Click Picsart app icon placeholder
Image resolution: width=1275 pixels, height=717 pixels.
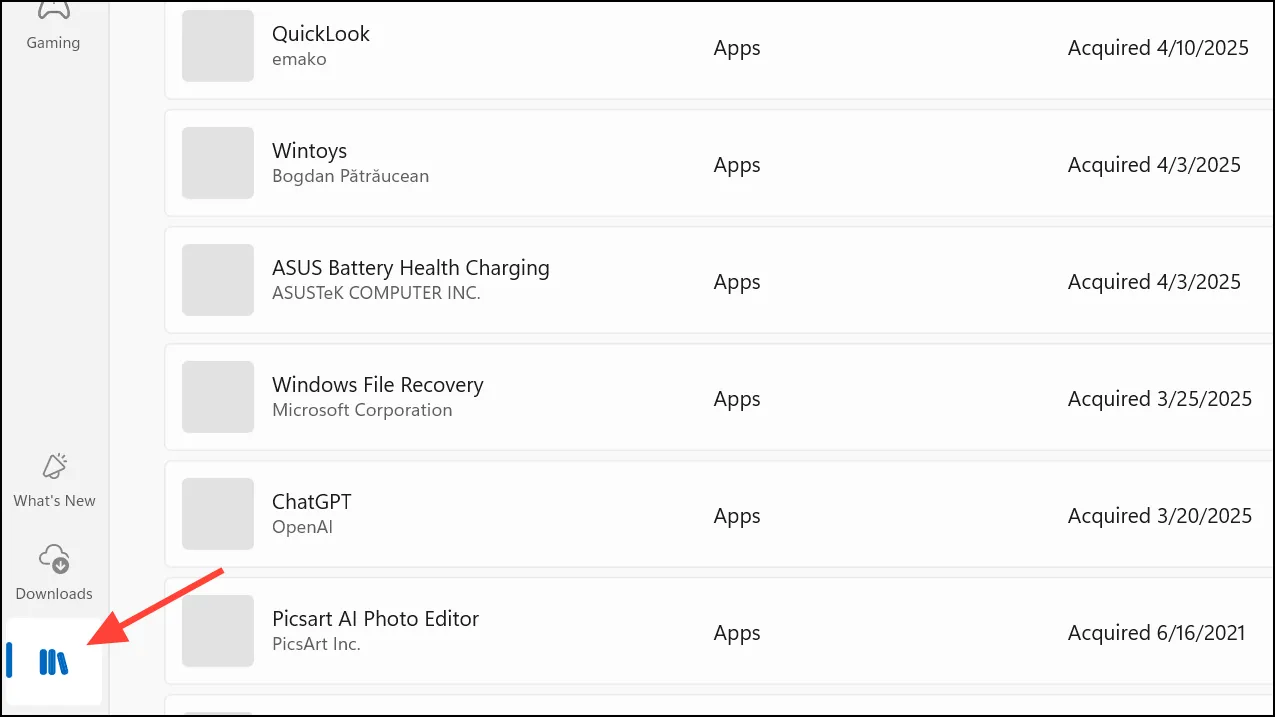(x=218, y=631)
